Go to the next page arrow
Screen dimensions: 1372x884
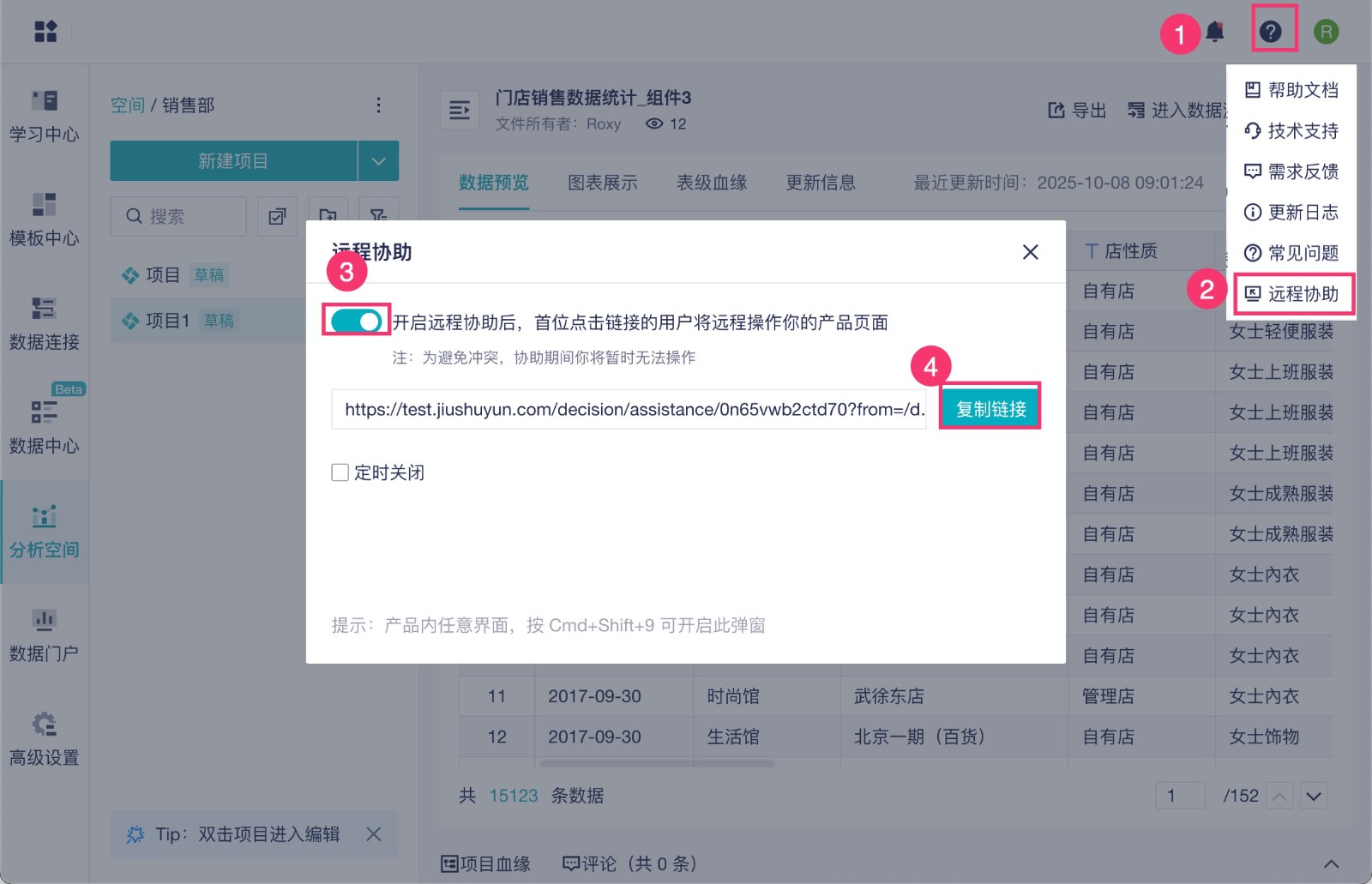point(1314,796)
